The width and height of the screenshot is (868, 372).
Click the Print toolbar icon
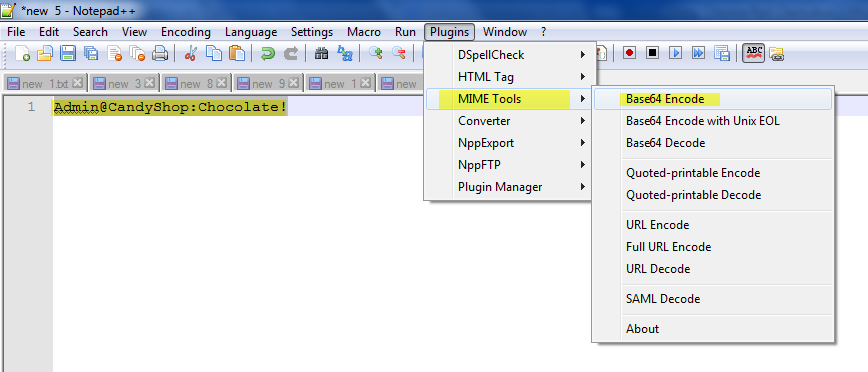[160, 54]
